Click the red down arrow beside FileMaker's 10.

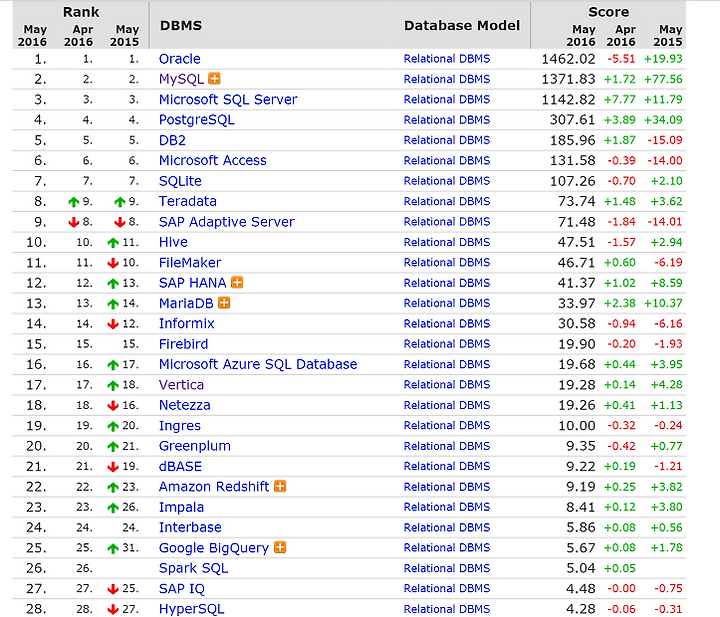click(x=113, y=263)
